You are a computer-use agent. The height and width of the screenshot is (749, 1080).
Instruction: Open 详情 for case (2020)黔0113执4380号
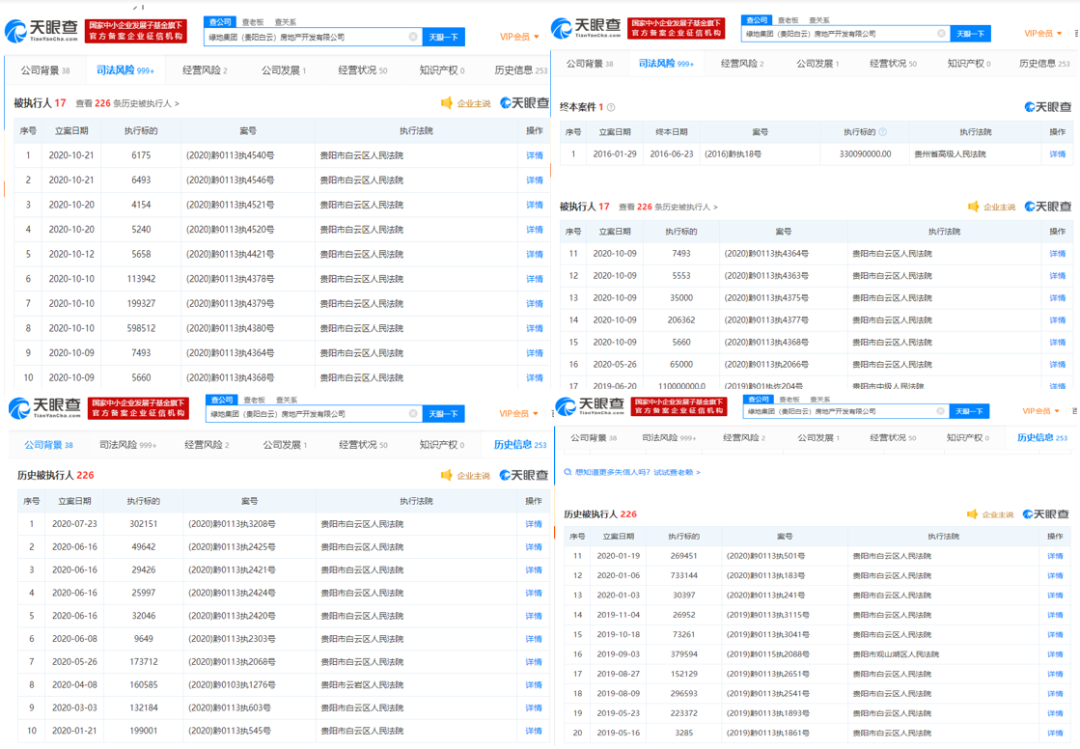pyautogui.click(x=534, y=329)
